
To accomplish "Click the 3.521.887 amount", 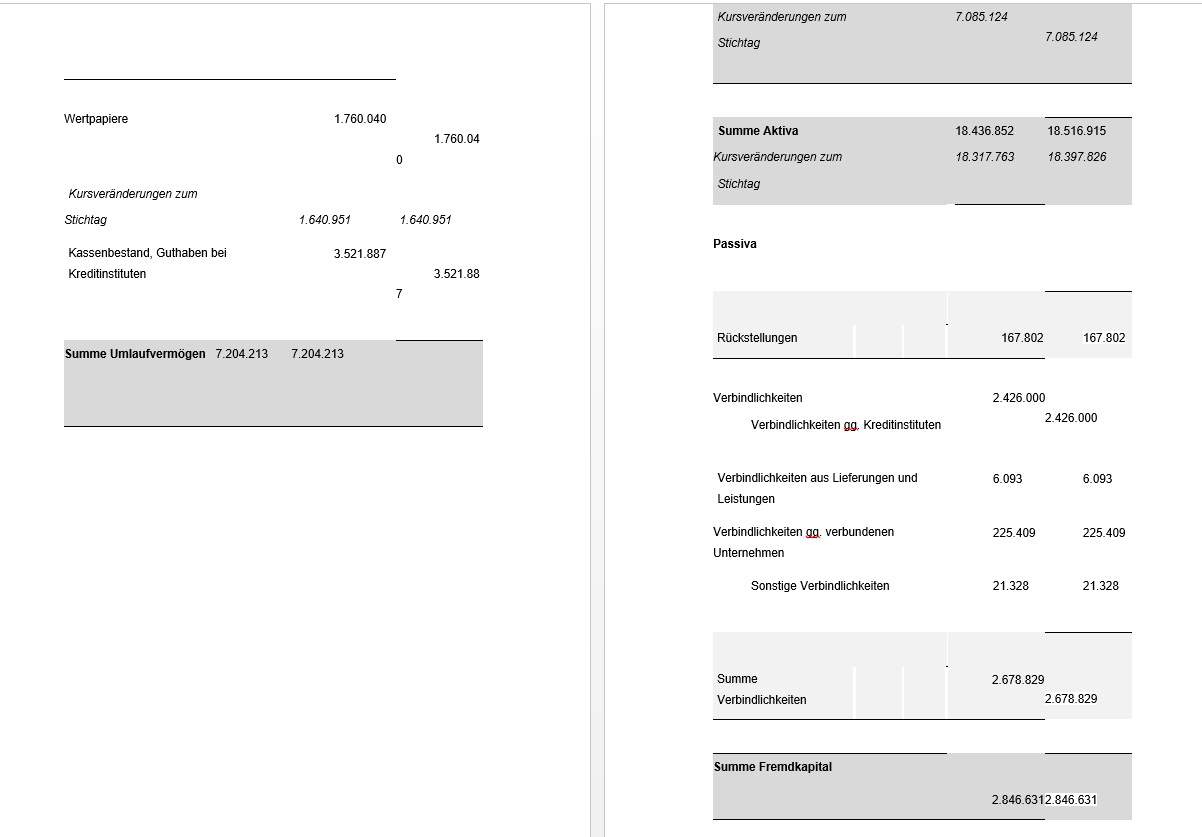I will click(359, 254).
